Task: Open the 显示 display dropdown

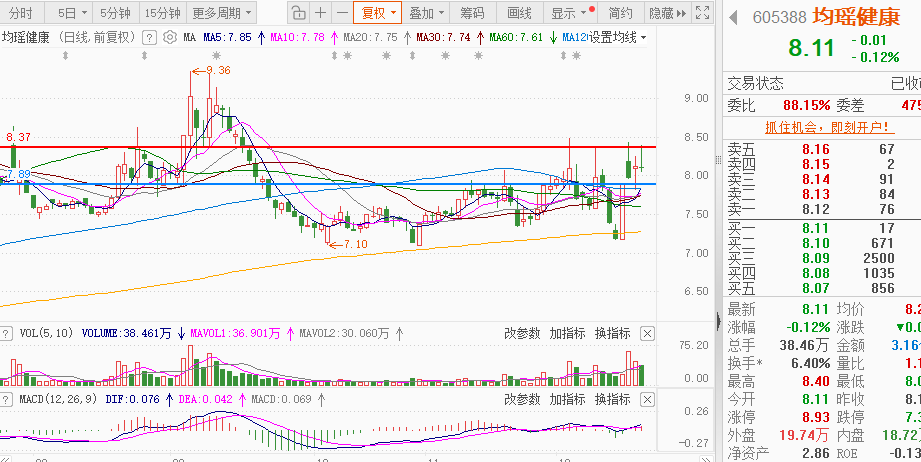Action: pyautogui.click(x=571, y=12)
